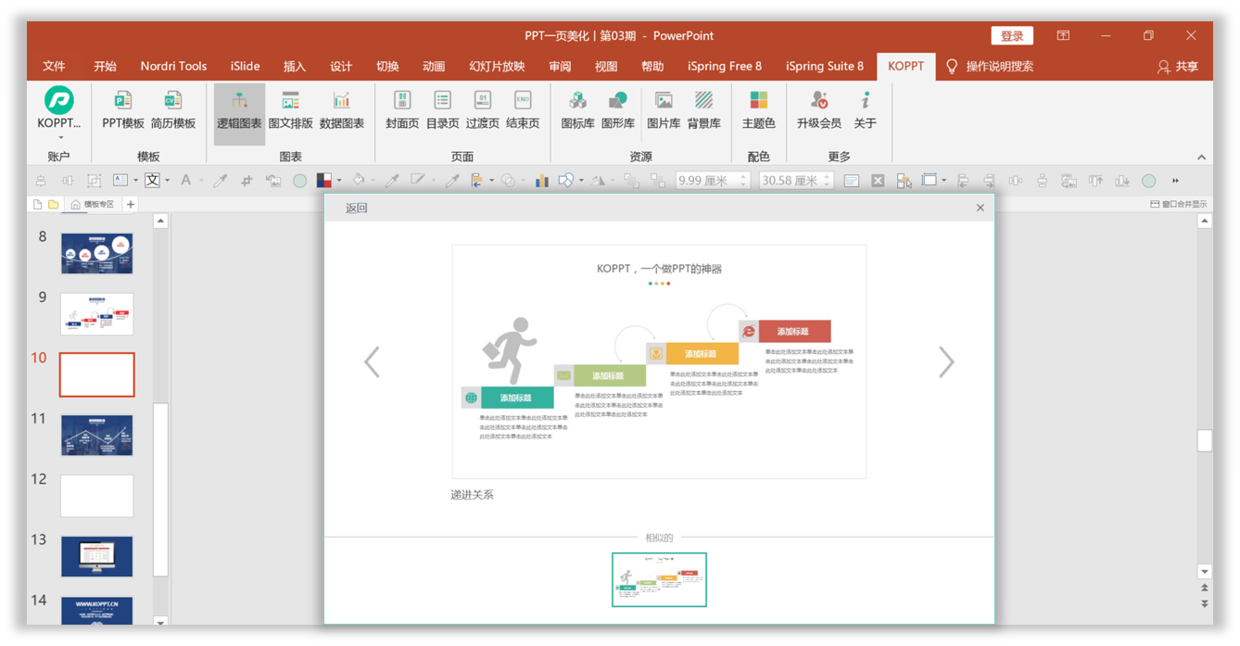This screenshot has width=1240, height=646.
Task: Open the 背景库 background library
Action: (x=704, y=110)
